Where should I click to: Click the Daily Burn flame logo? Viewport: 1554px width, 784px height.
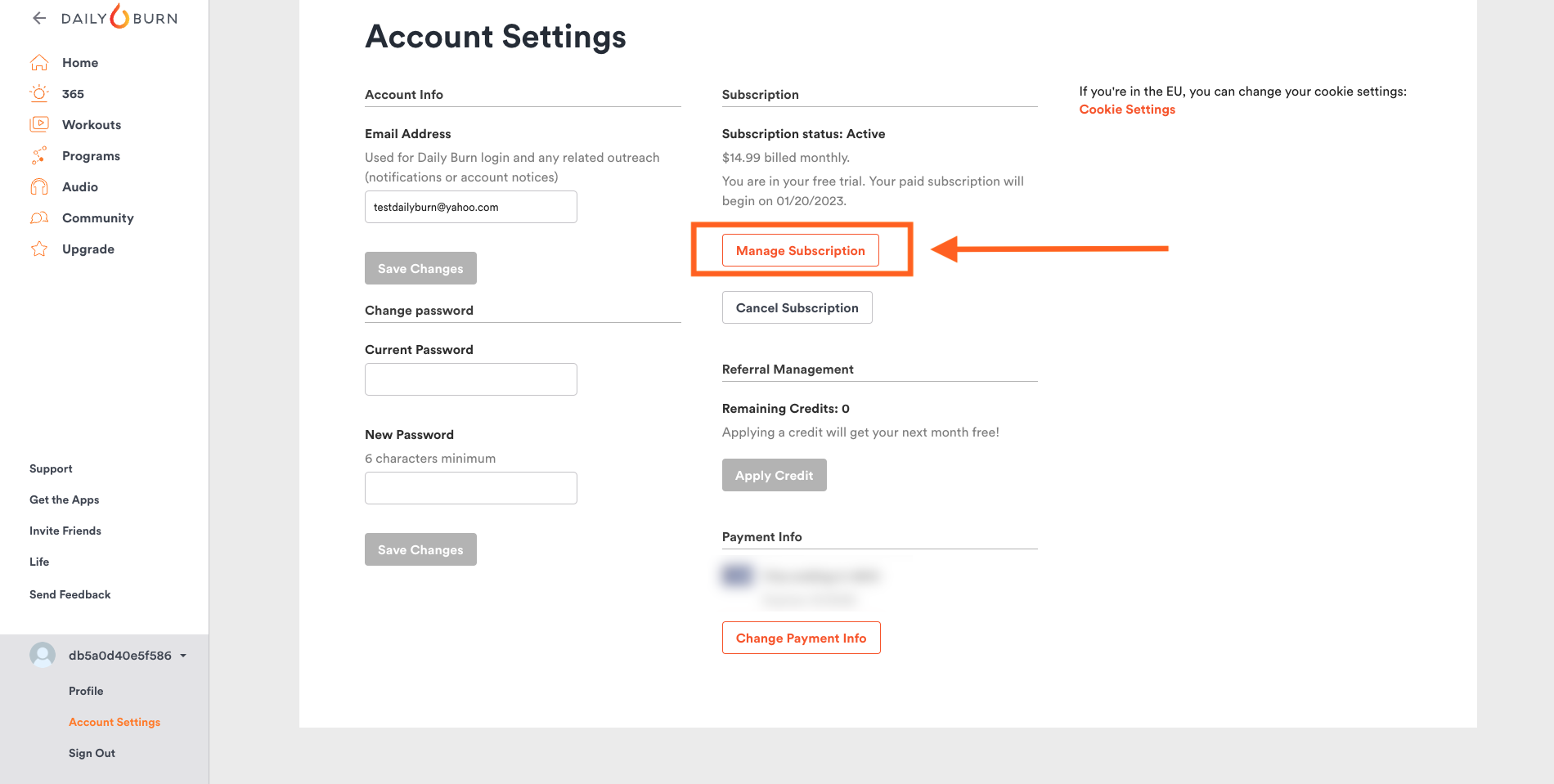click(x=119, y=16)
